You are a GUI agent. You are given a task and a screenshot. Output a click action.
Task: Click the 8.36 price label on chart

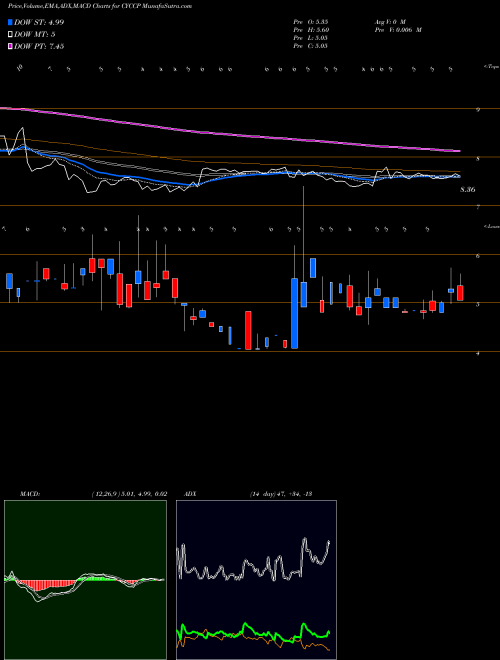[468, 190]
